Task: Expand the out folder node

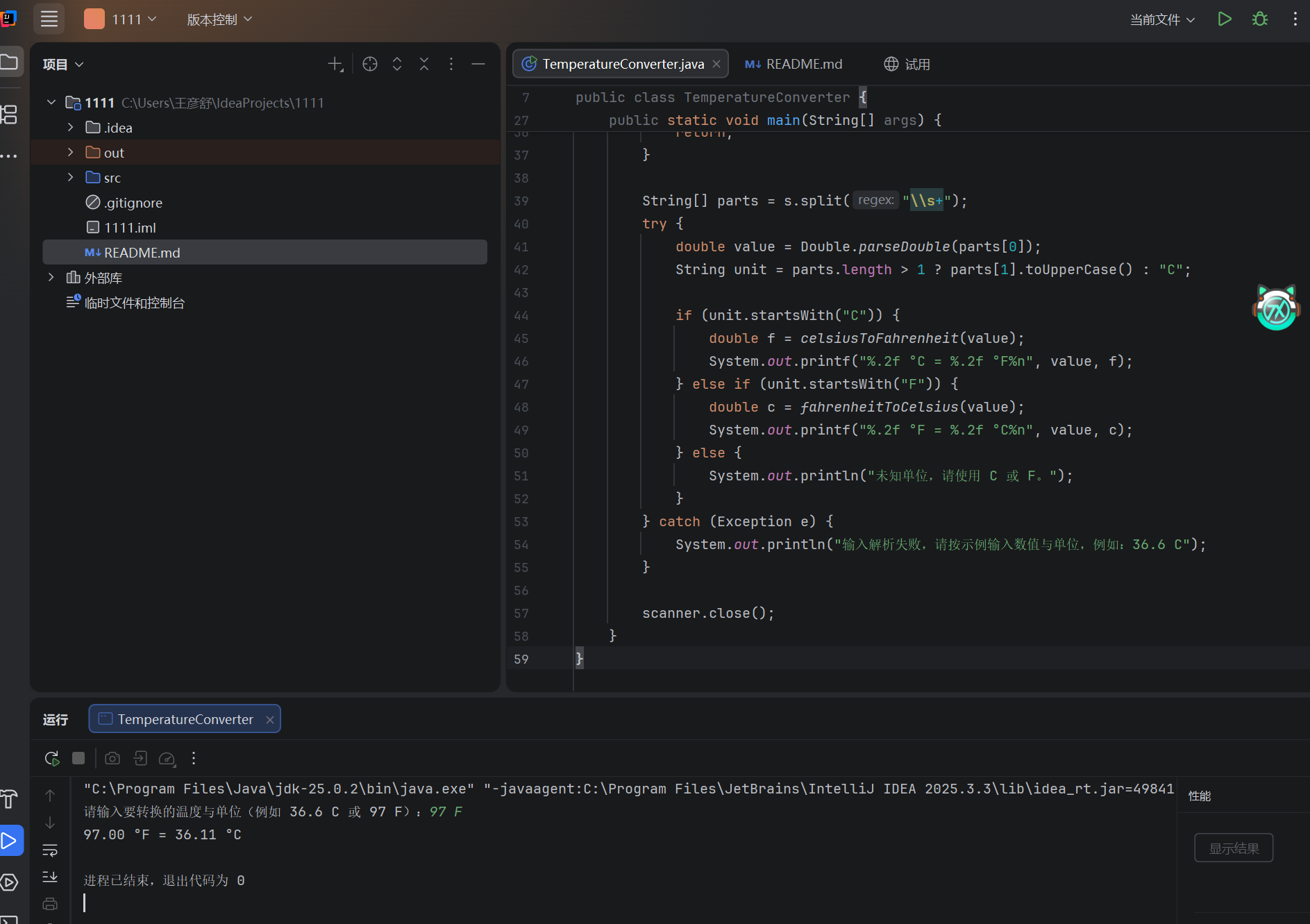Action: pos(71,153)
